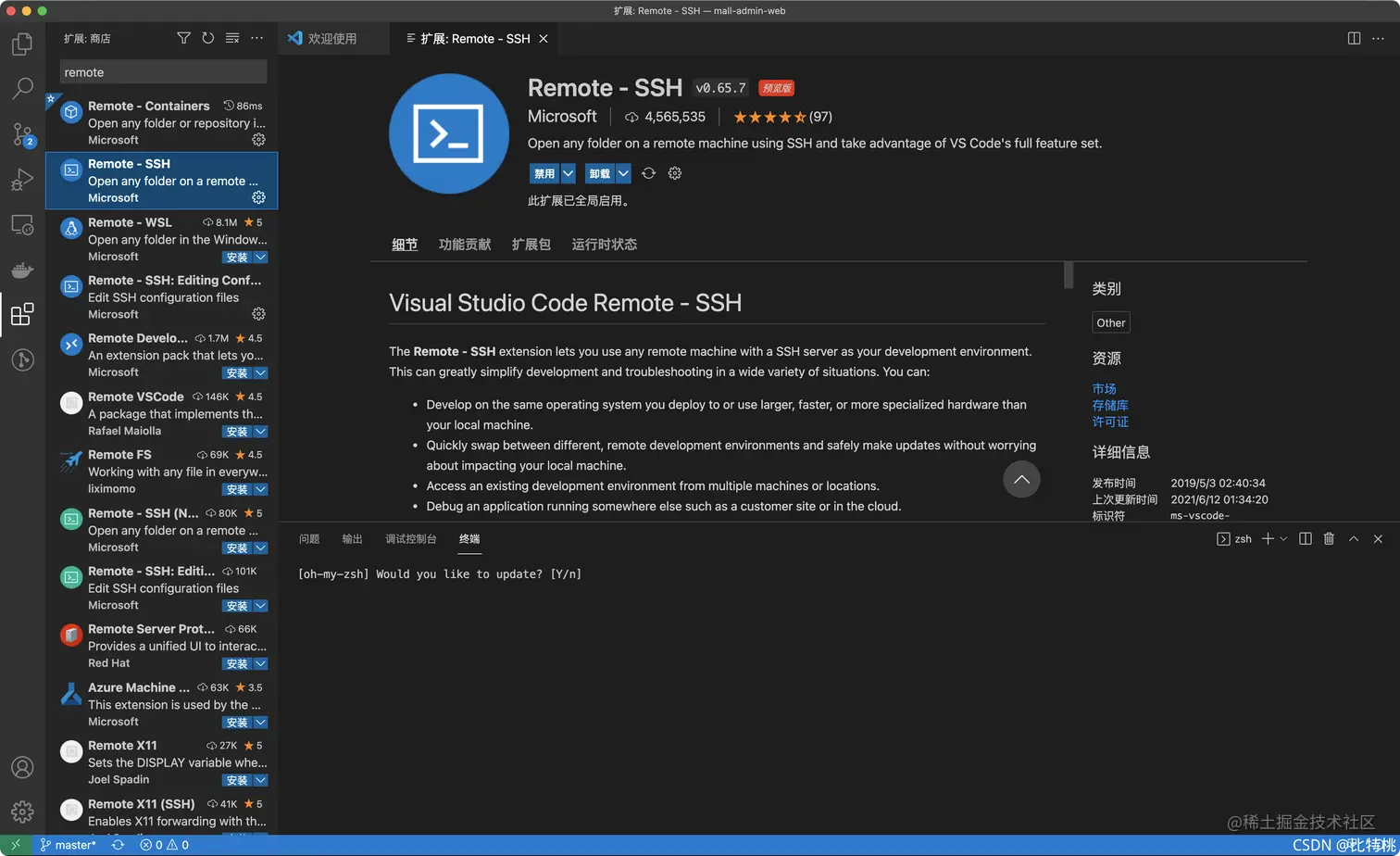Click the scroll-to-top arrow button

coord(1021,479)
